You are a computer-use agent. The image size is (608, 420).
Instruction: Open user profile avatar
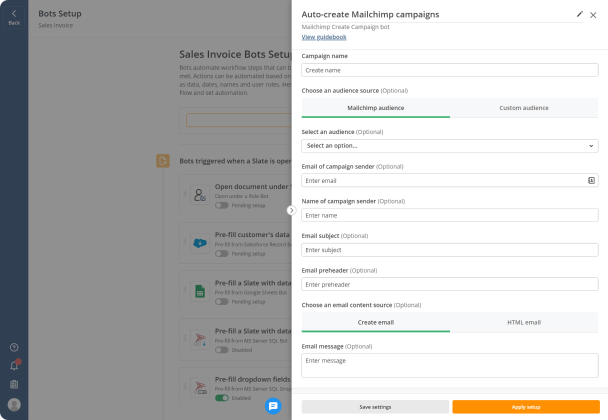(14, 404)
